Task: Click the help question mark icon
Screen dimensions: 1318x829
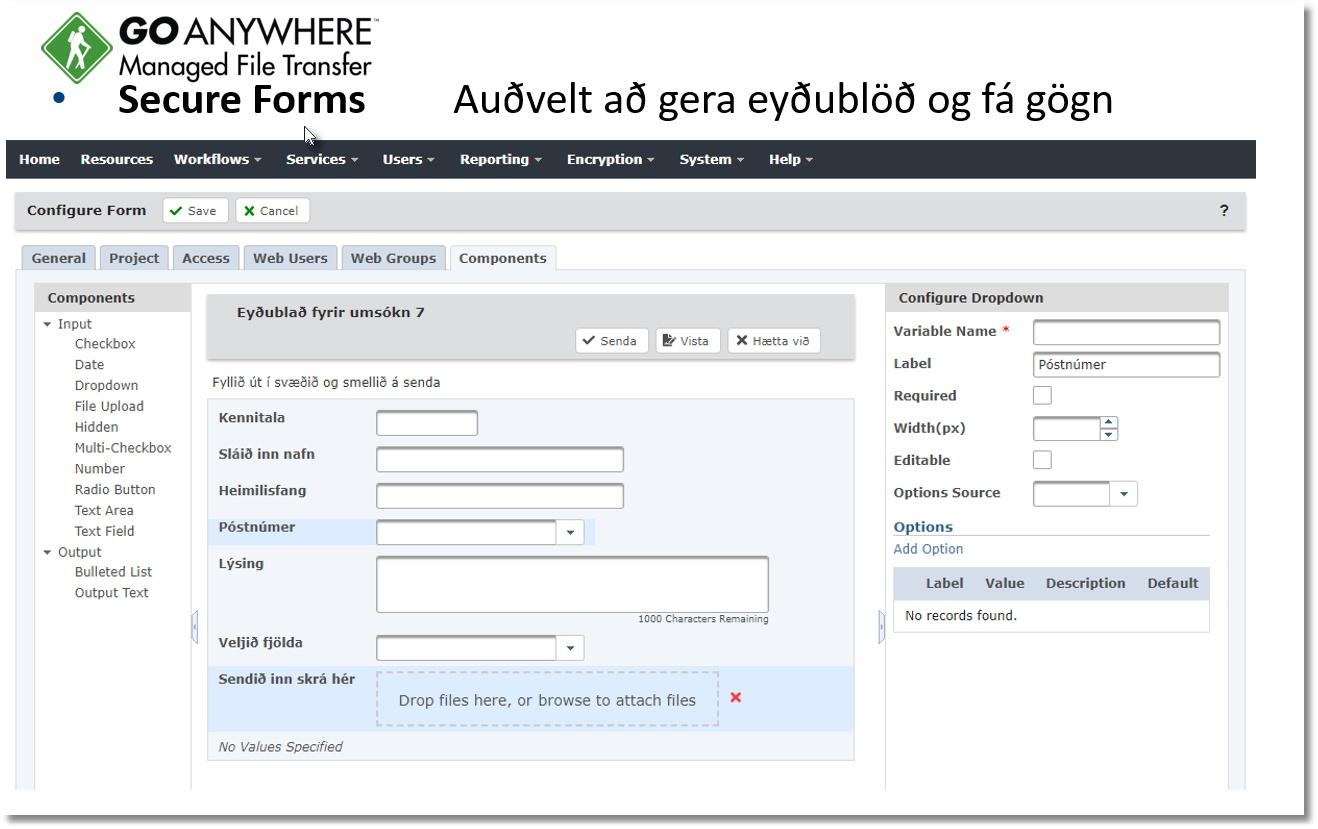Action: tap(1224, 211)
